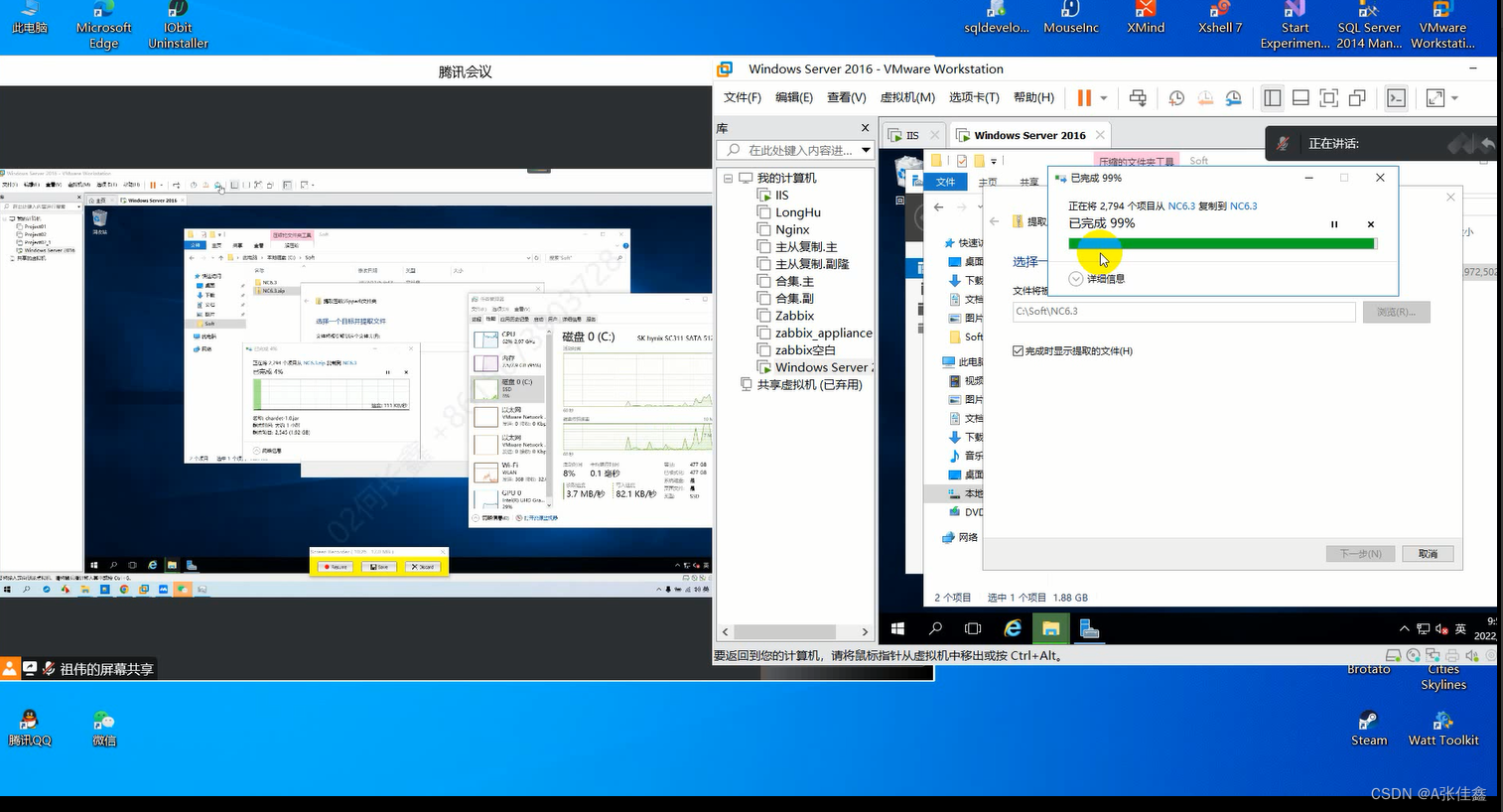Viewport: 1503px width, 812px height.
Task: Open the 文件 ribbon tab in Explorer
Action: (945, 182)
